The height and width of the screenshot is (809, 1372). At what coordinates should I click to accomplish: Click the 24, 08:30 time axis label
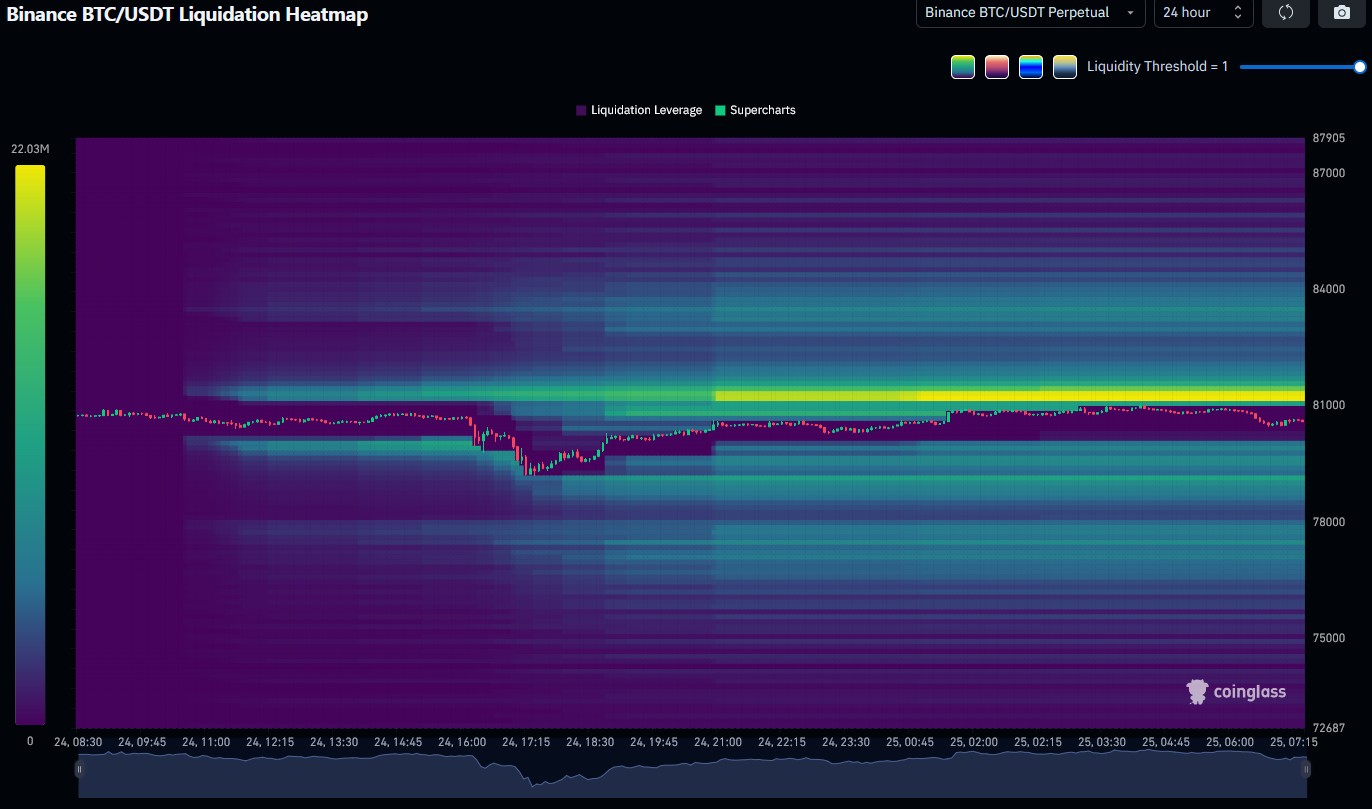(78, 742)
